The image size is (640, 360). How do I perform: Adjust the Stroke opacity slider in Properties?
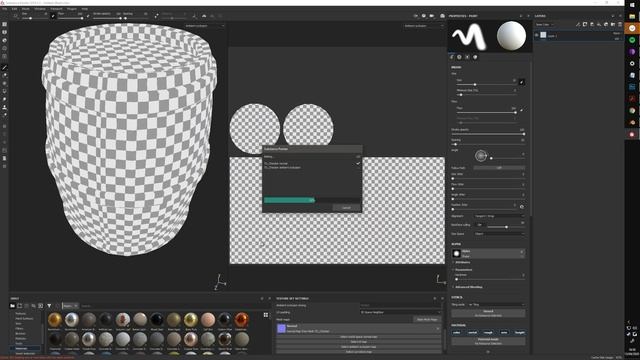[488, 134]
